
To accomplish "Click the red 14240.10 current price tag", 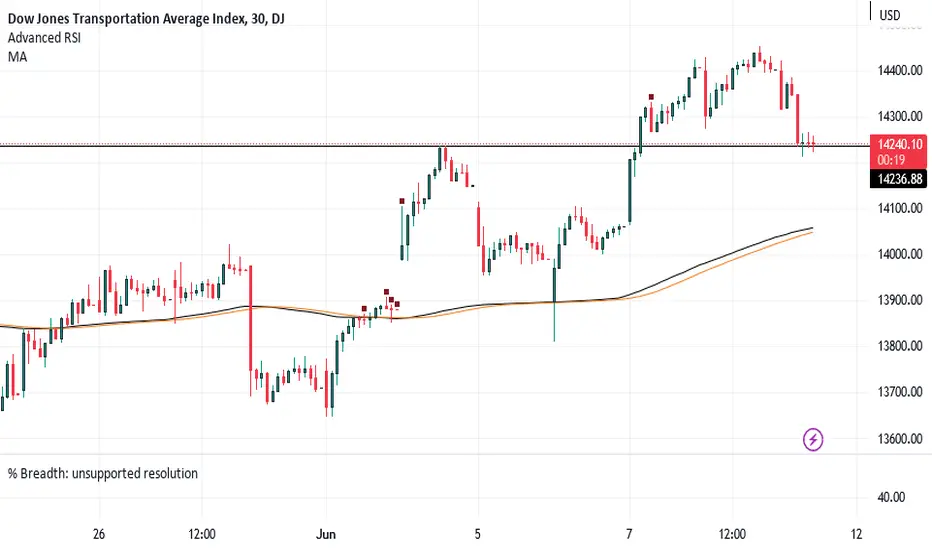I will pyautogui.click(x=898, y=152).
